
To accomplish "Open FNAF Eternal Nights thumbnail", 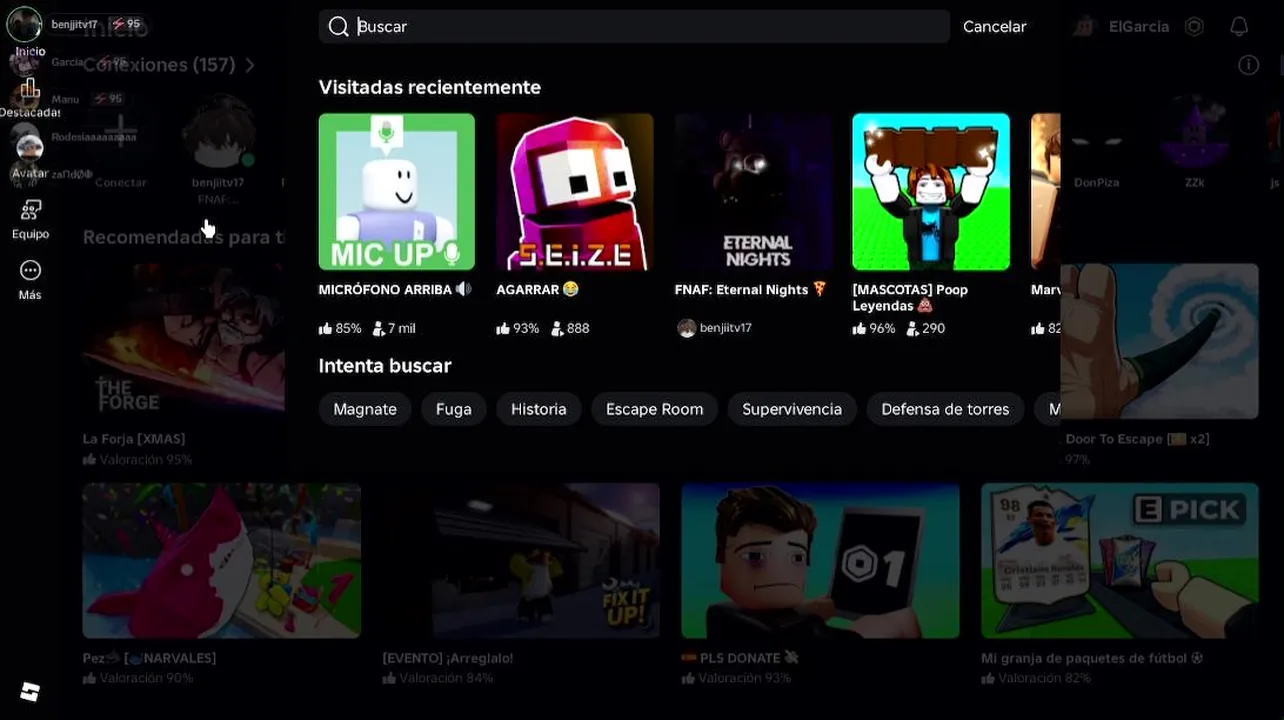I will point(753,192).
